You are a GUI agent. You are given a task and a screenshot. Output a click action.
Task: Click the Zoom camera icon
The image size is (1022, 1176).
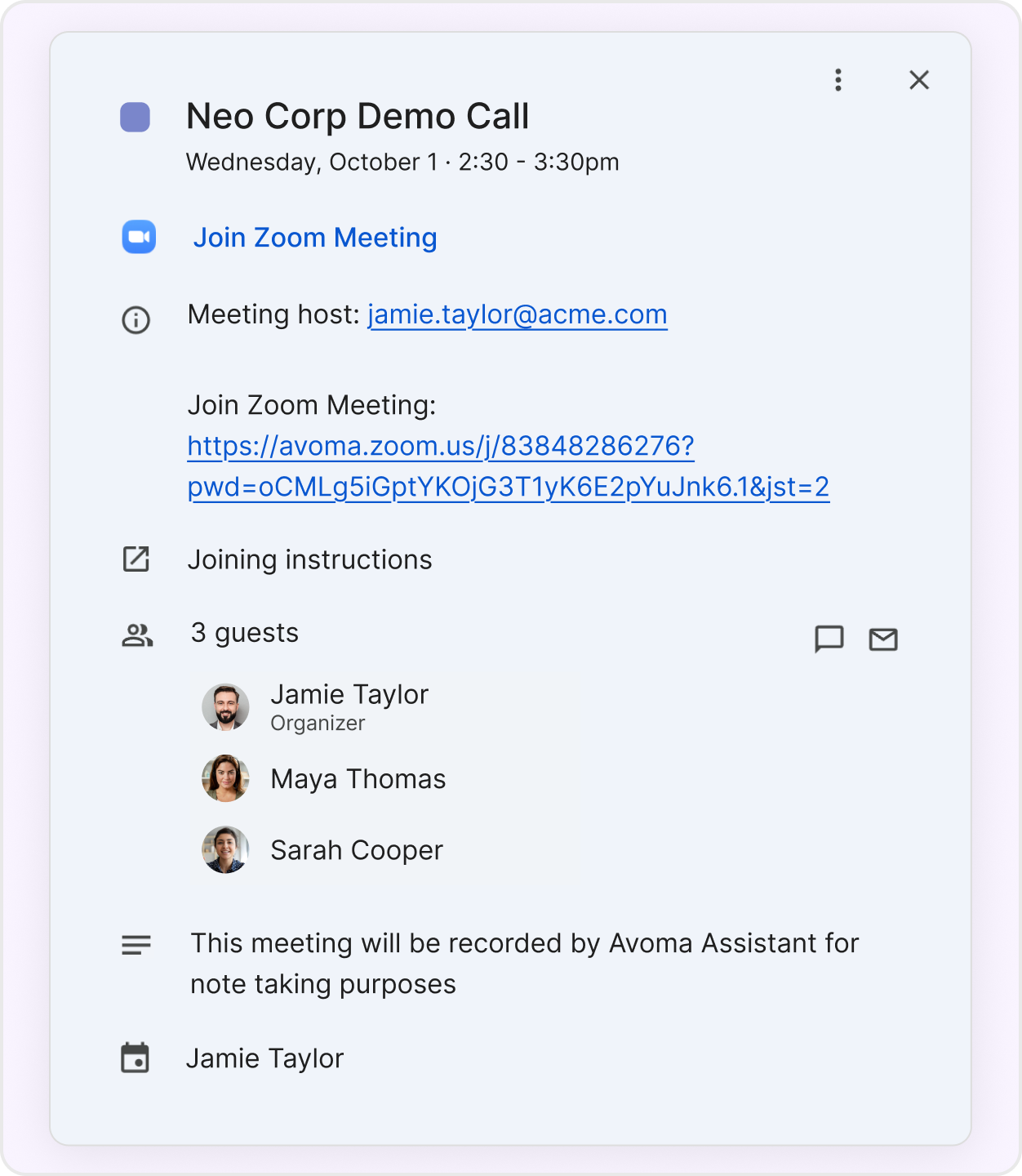[139, 237]
